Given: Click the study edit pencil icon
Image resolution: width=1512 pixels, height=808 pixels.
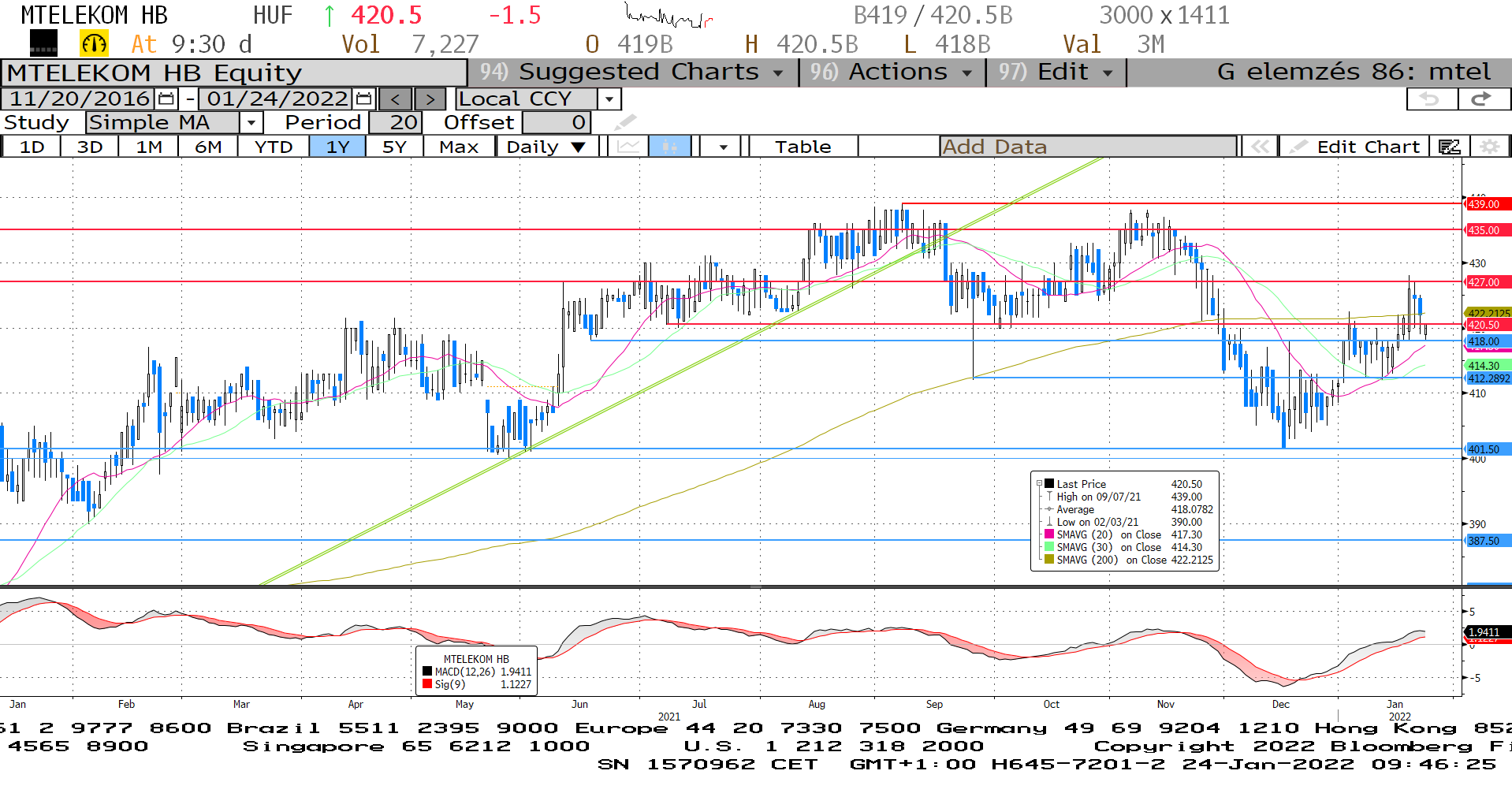Looking at the screenshot, I should tap(624, 122).
